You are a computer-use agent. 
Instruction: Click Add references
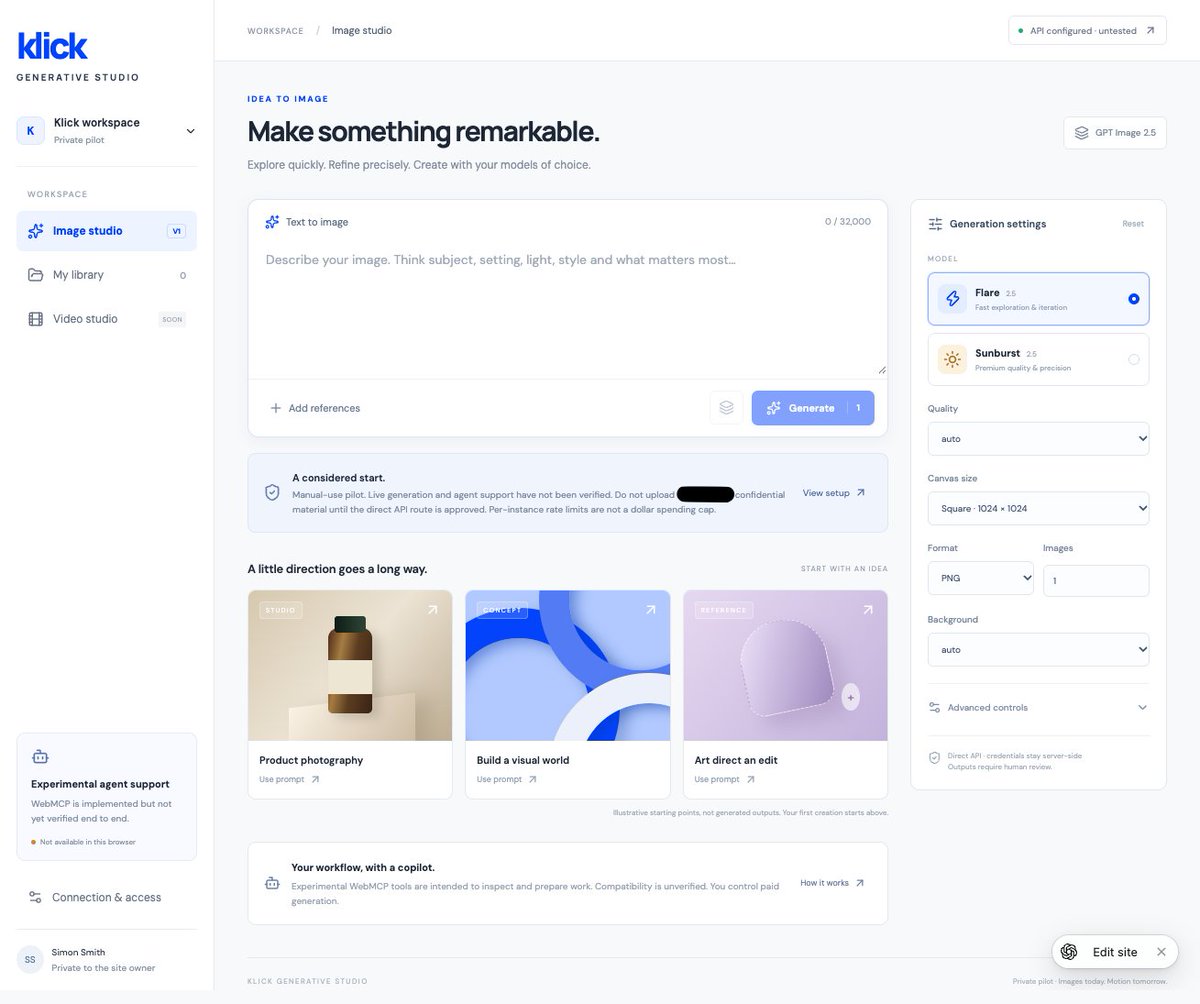315,408
